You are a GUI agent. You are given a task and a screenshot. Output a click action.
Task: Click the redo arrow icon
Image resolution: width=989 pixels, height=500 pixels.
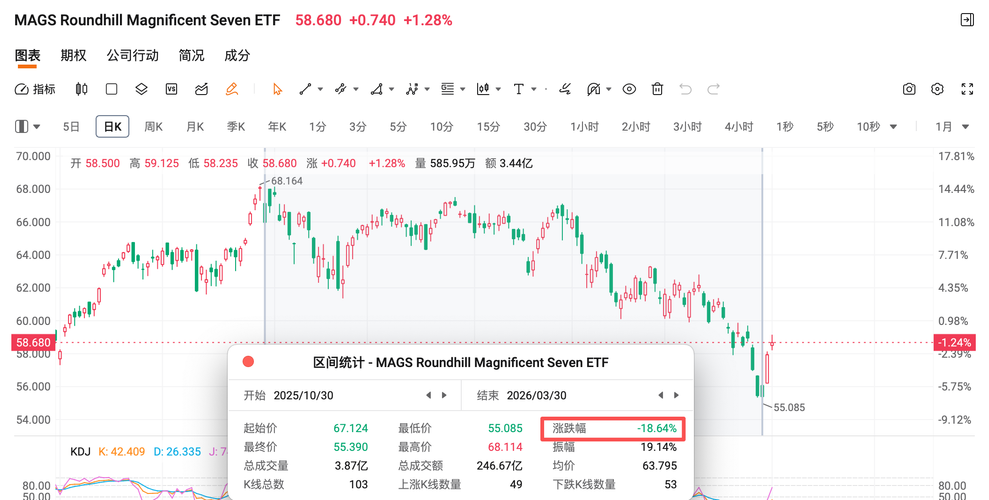tap(713, 90)
